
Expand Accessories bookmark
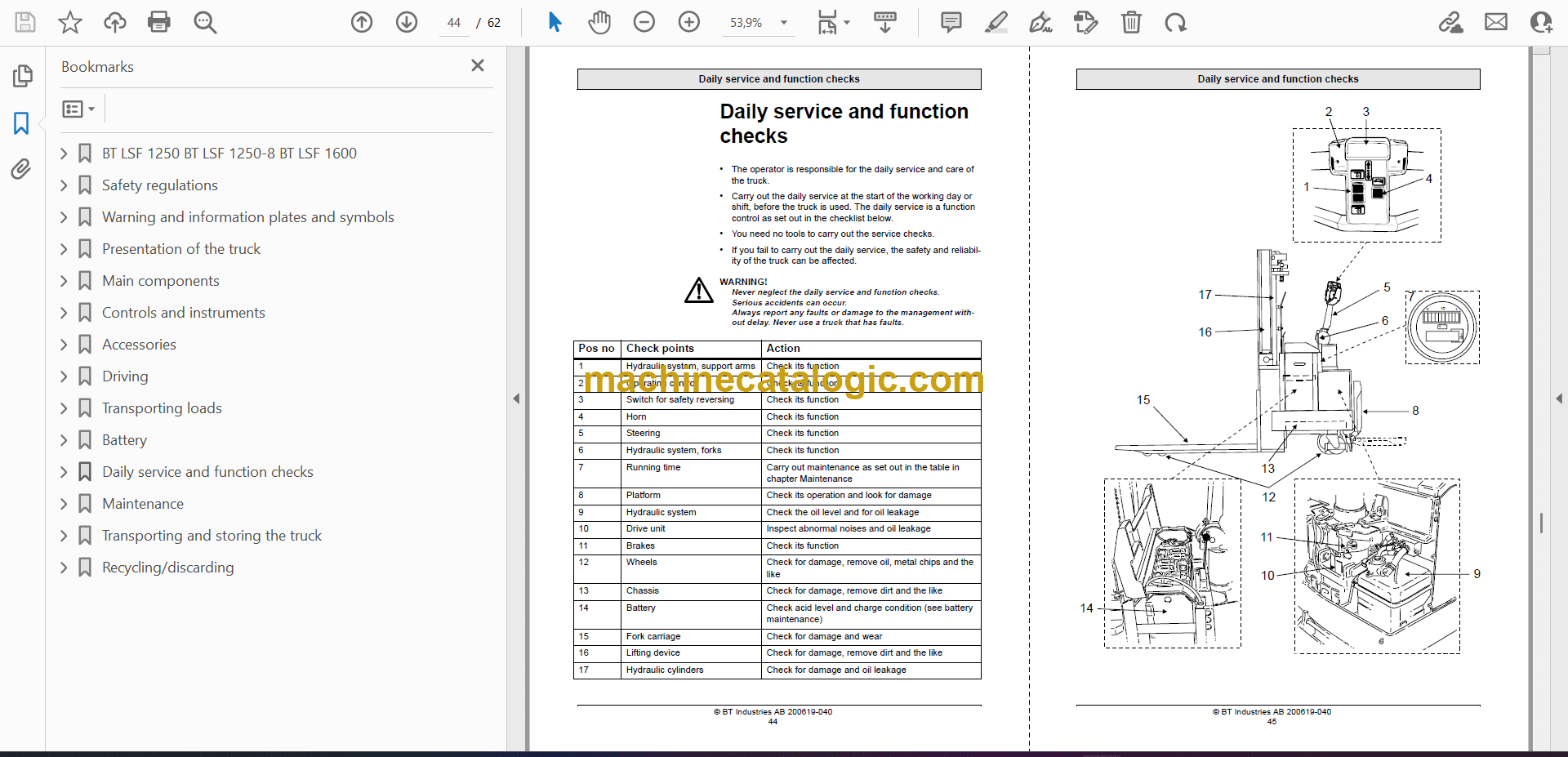(x=64, y=345)
